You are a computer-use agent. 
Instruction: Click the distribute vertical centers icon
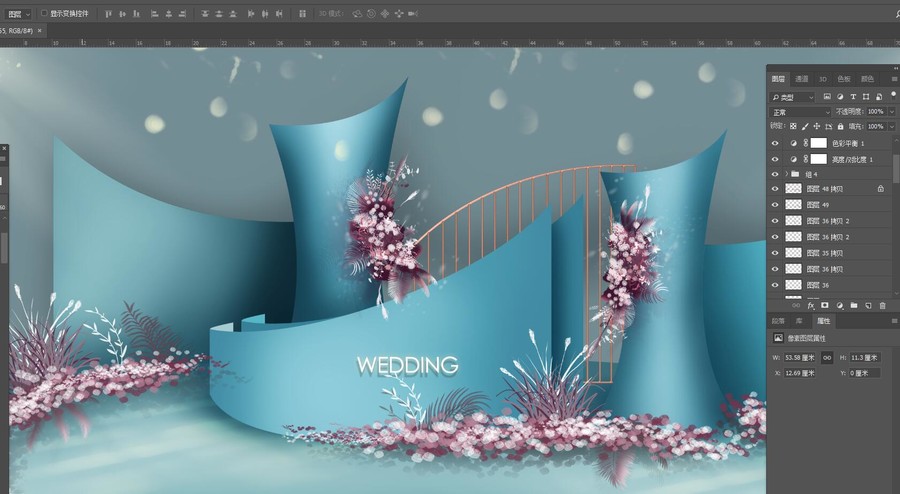click(219, 14)
